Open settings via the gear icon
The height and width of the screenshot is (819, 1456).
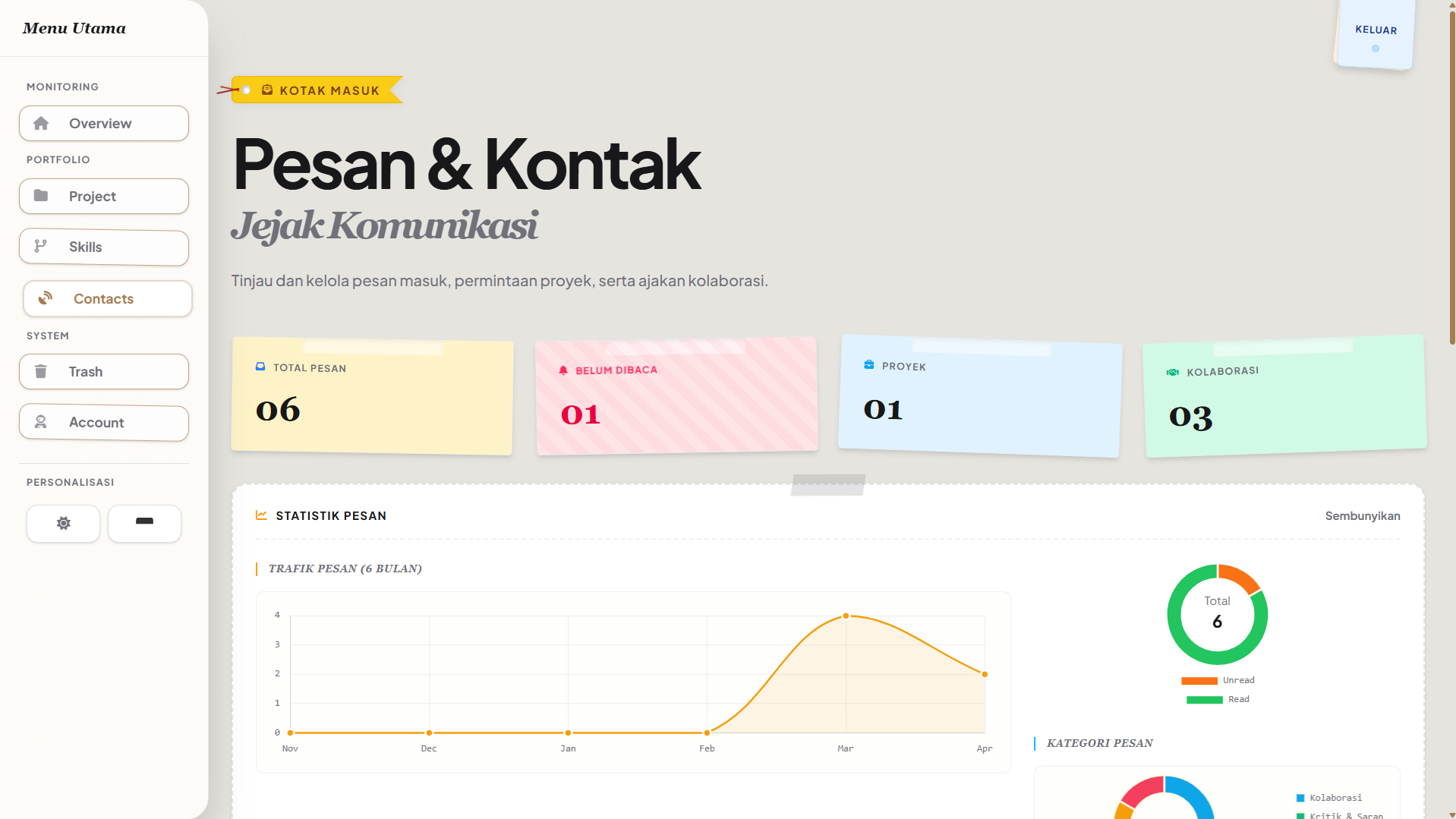click(63, 524)
